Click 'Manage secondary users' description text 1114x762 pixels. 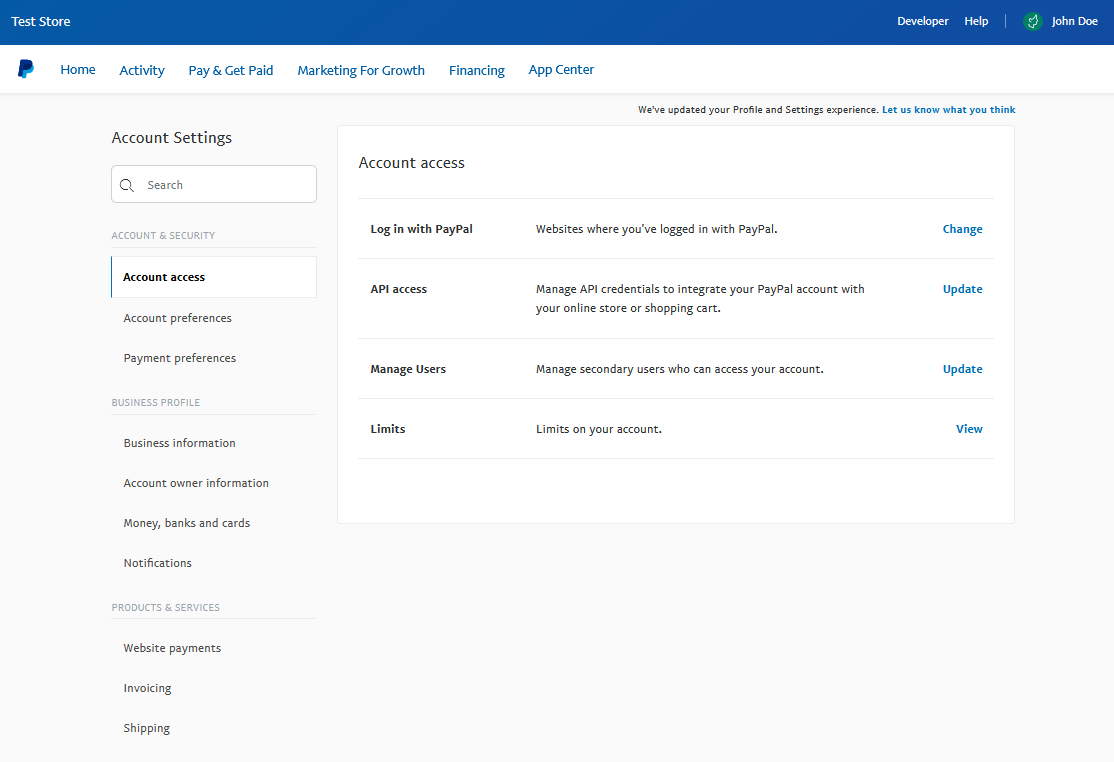coord(680,369)
